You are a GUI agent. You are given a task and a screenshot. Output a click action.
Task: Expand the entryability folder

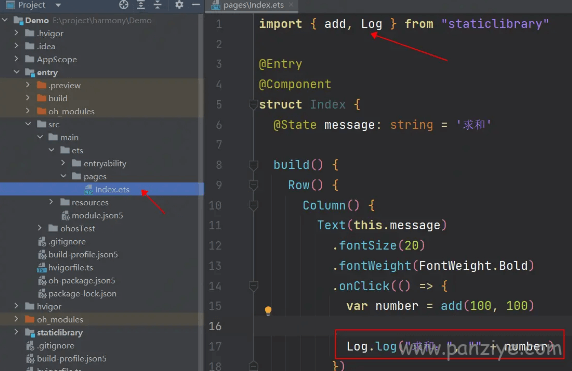(x=63, y=163)
